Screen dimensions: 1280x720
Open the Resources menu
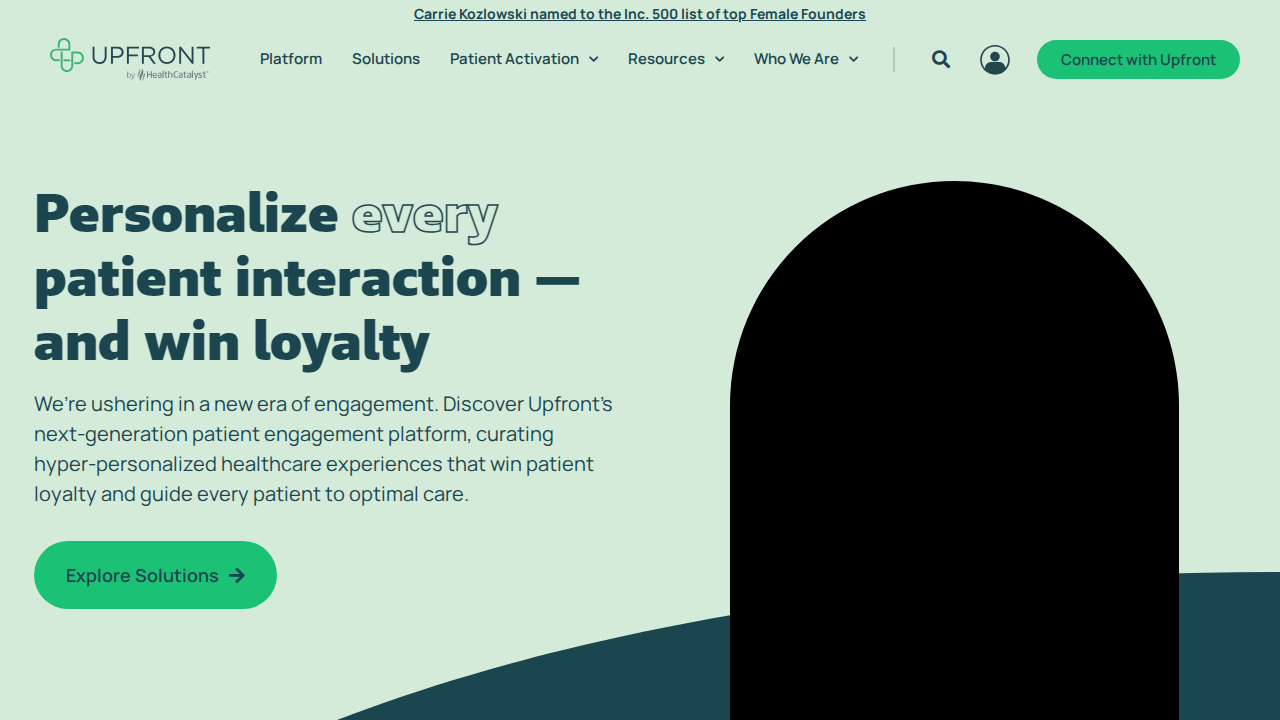coord(666,59)
